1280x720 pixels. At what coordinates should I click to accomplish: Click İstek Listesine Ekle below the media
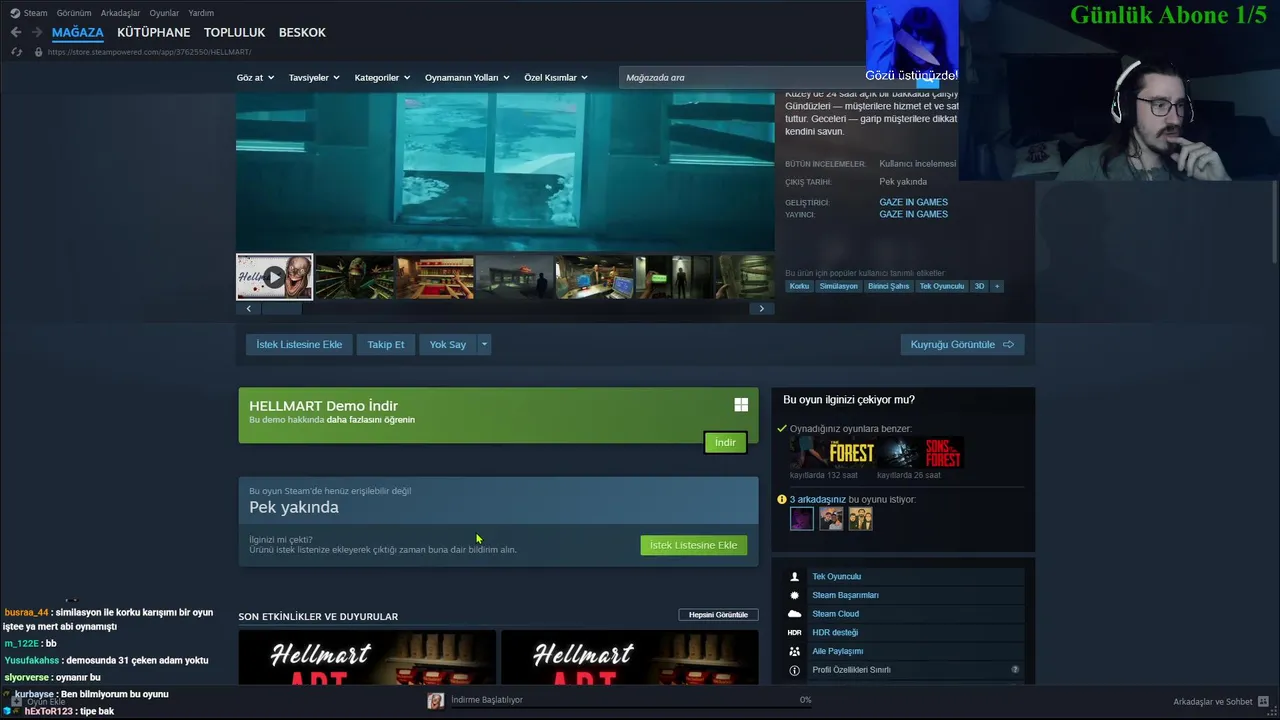299,344
